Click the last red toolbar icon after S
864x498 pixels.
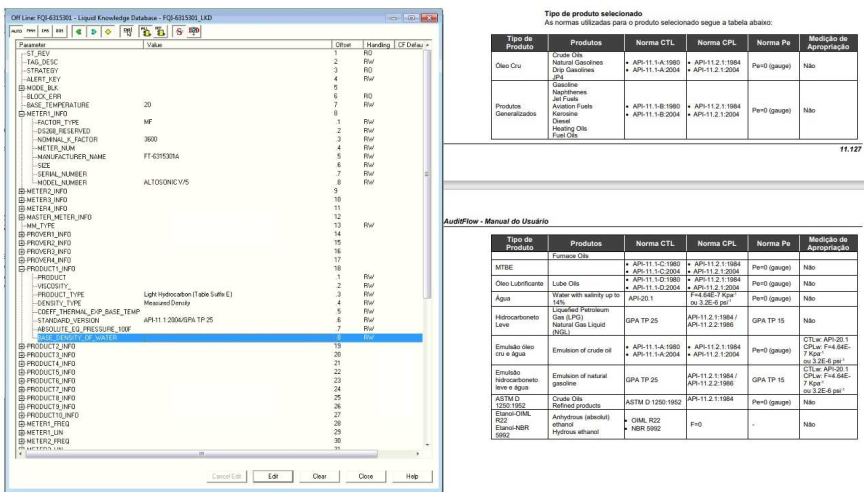pyautogui.click(x=193, y=32)
